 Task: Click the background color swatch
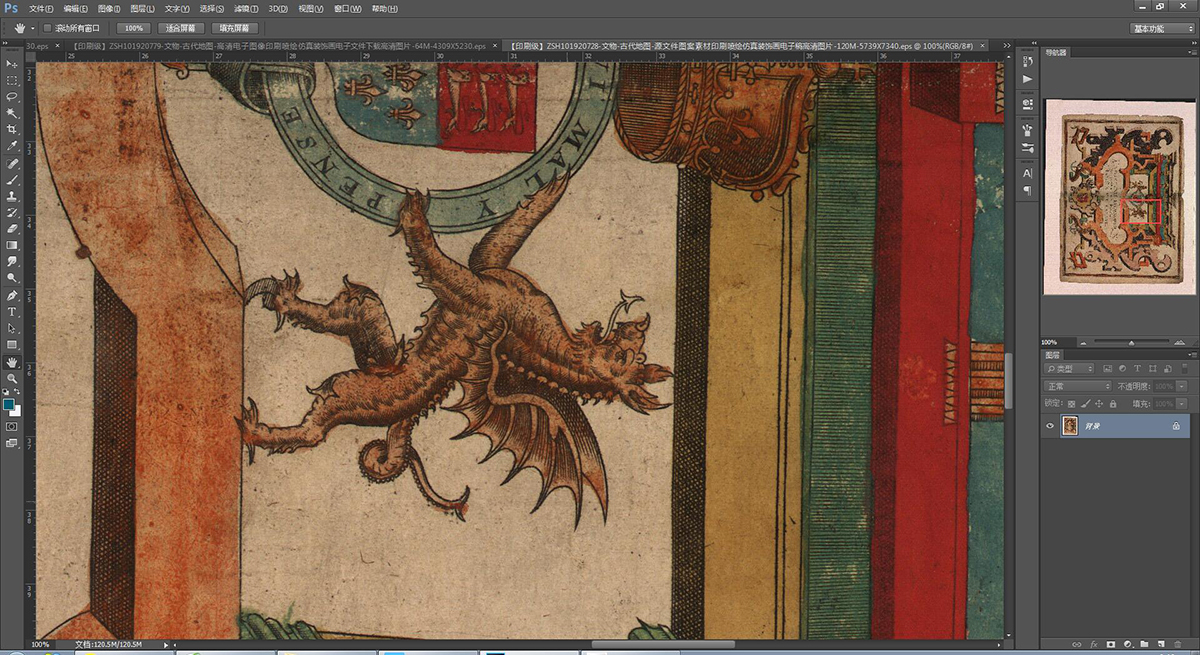[17, 411]
